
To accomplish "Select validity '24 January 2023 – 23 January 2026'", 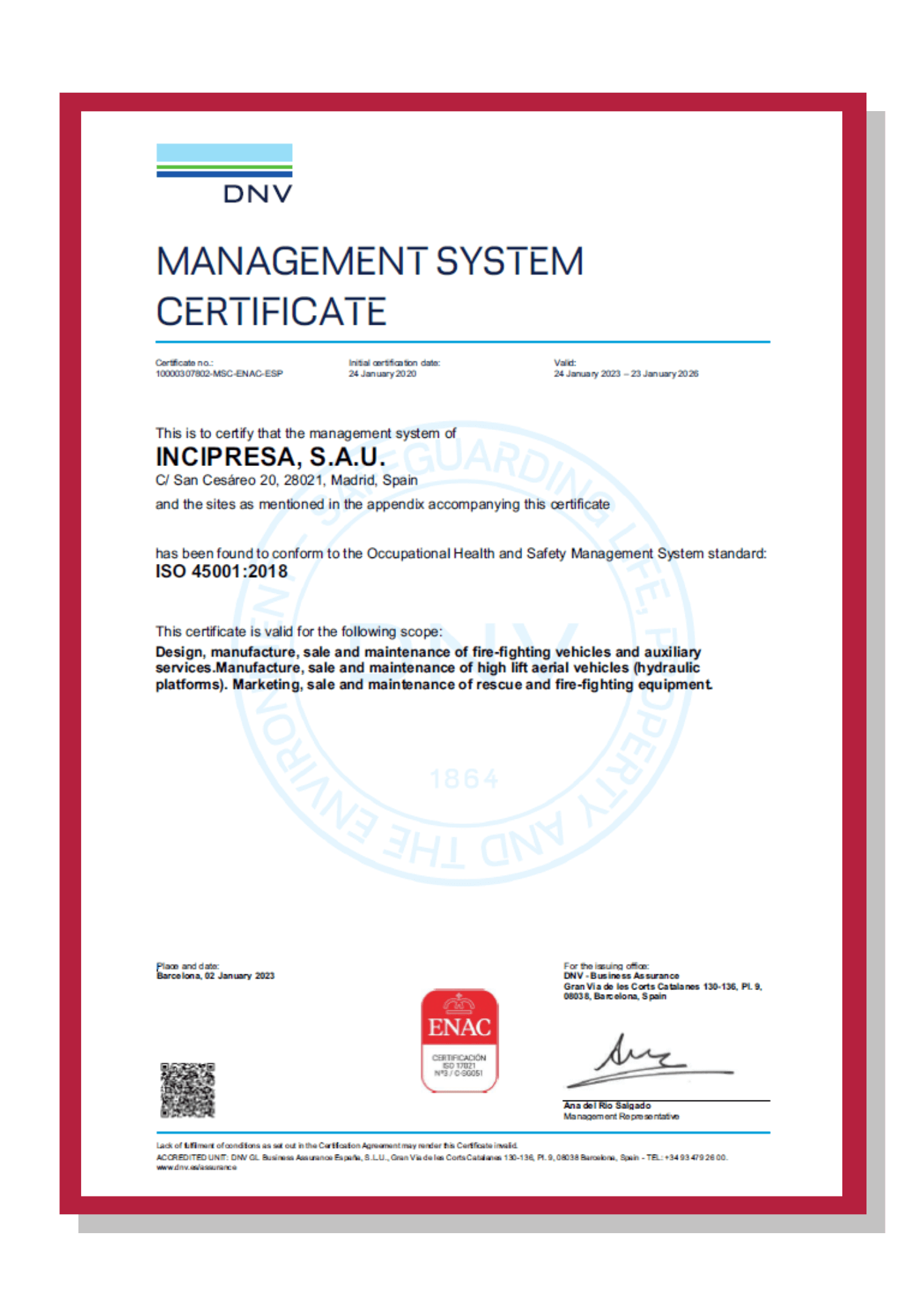I will (x=626, y=374).
